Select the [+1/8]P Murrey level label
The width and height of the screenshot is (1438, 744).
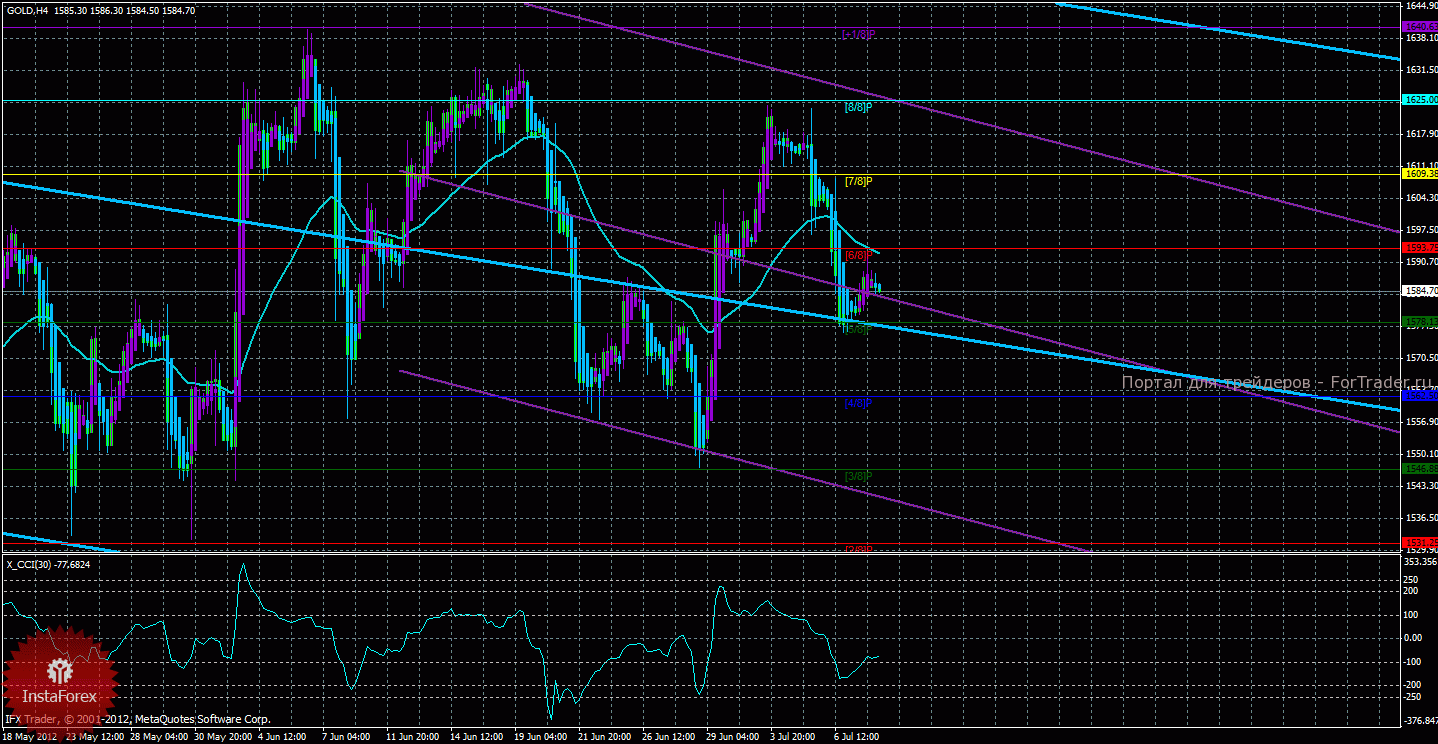[859, 34]
